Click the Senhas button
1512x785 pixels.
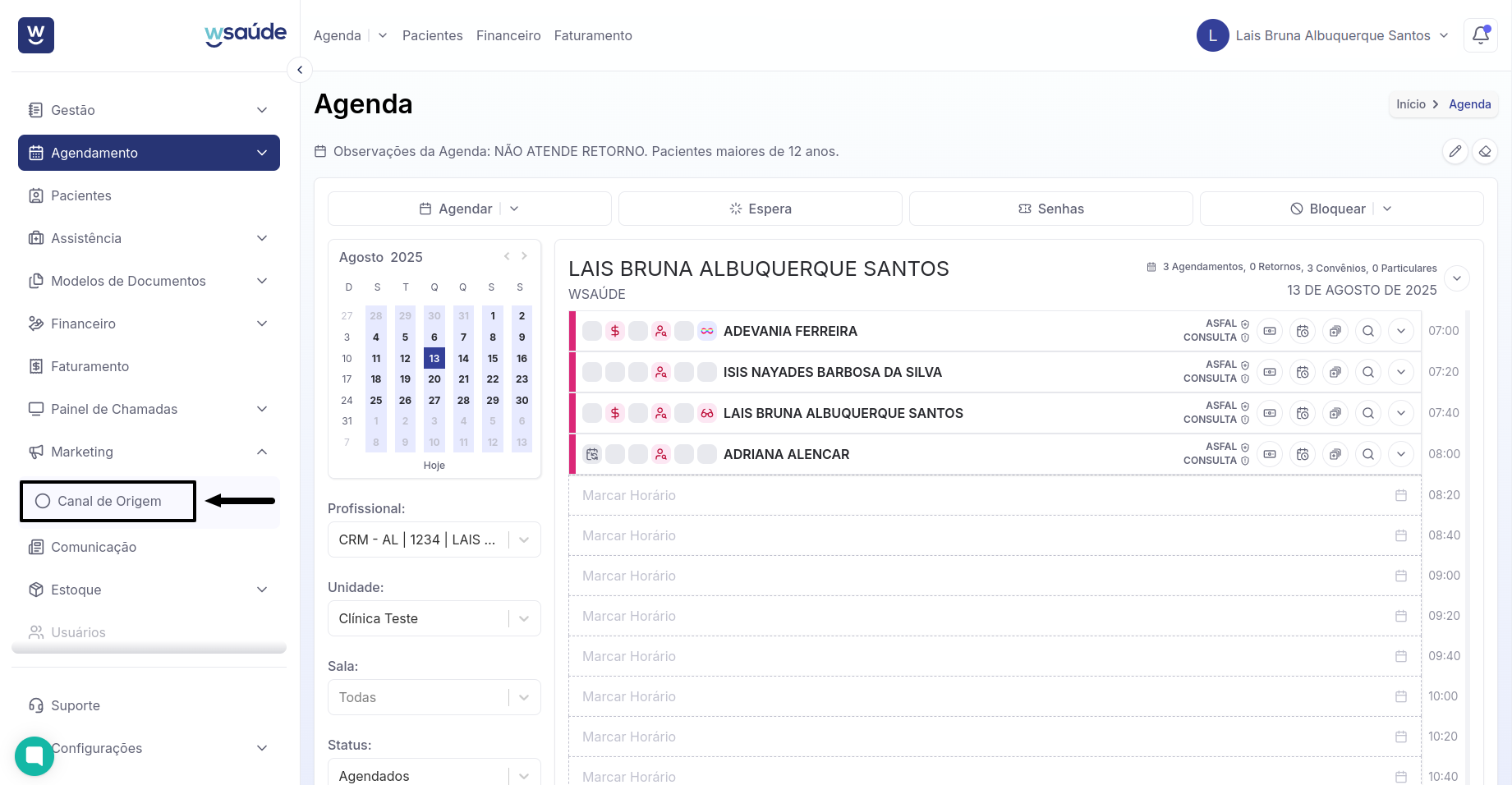point(1051,209)
